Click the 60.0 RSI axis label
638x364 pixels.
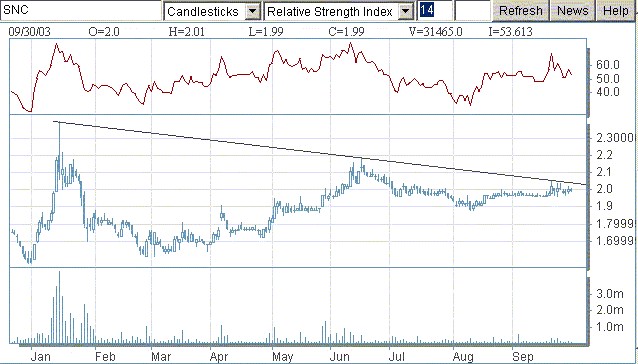pos(607,65)
